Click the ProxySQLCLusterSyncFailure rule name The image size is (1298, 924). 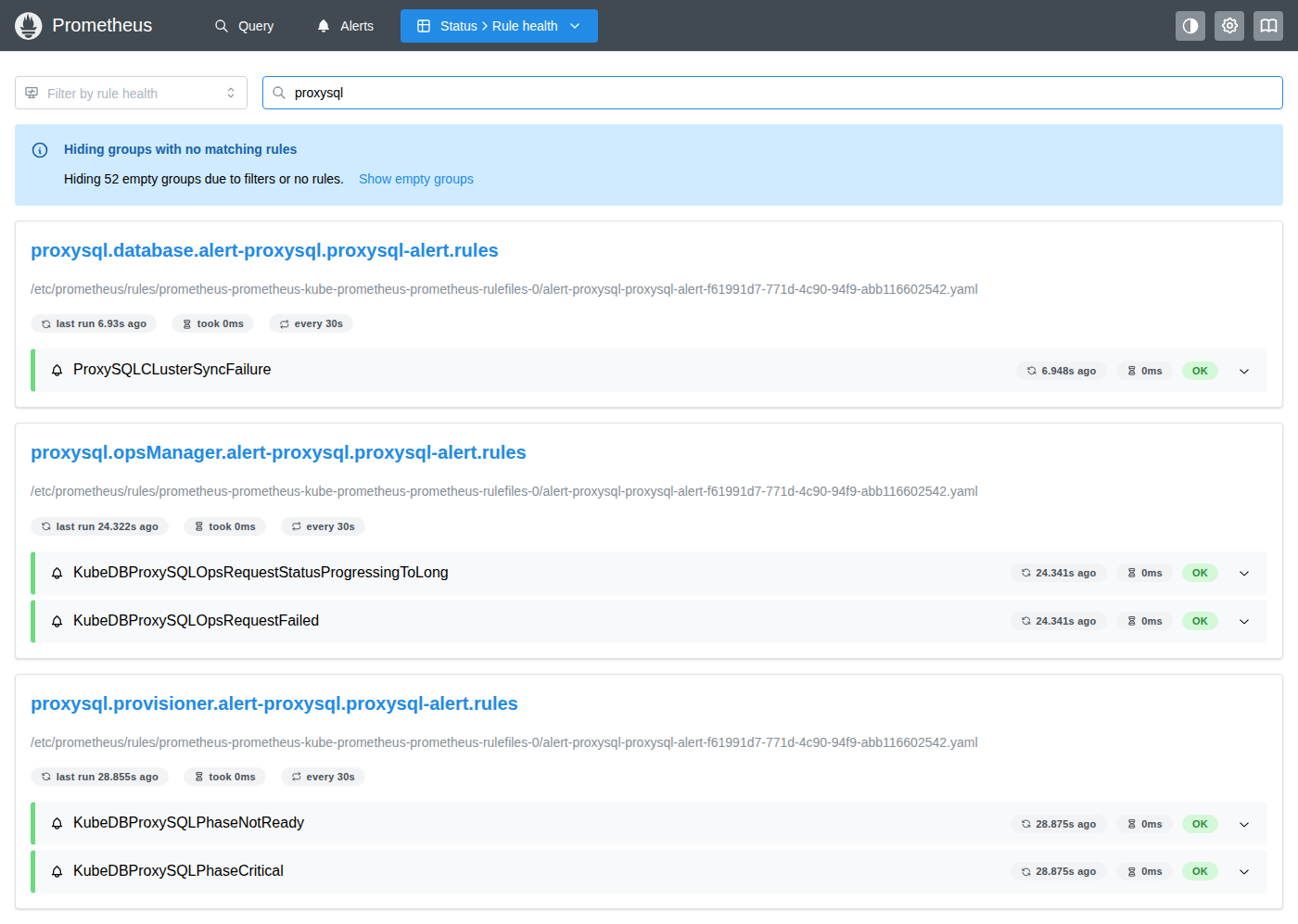tap(172, 370)
